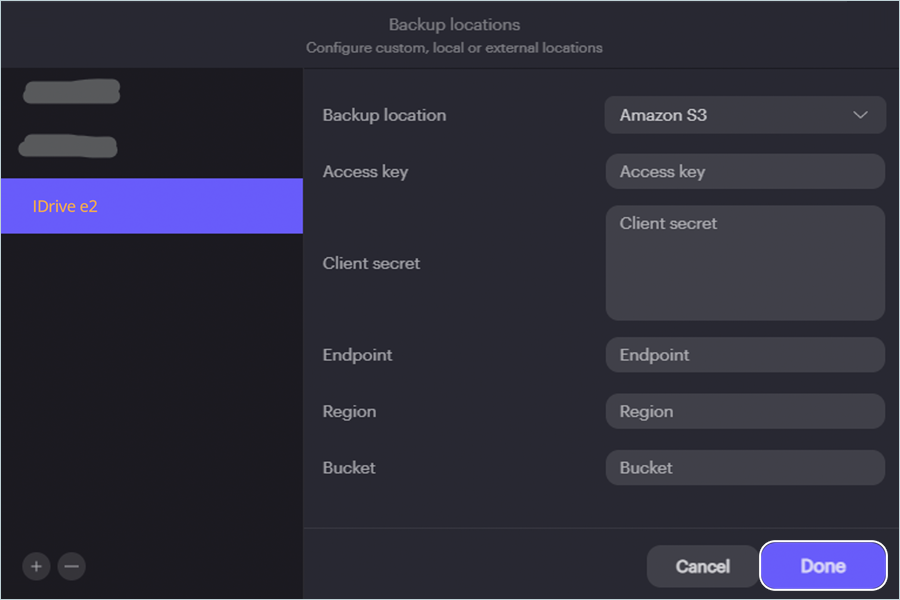Open the Amazon S3 backup location dropdown

(744, 115)
